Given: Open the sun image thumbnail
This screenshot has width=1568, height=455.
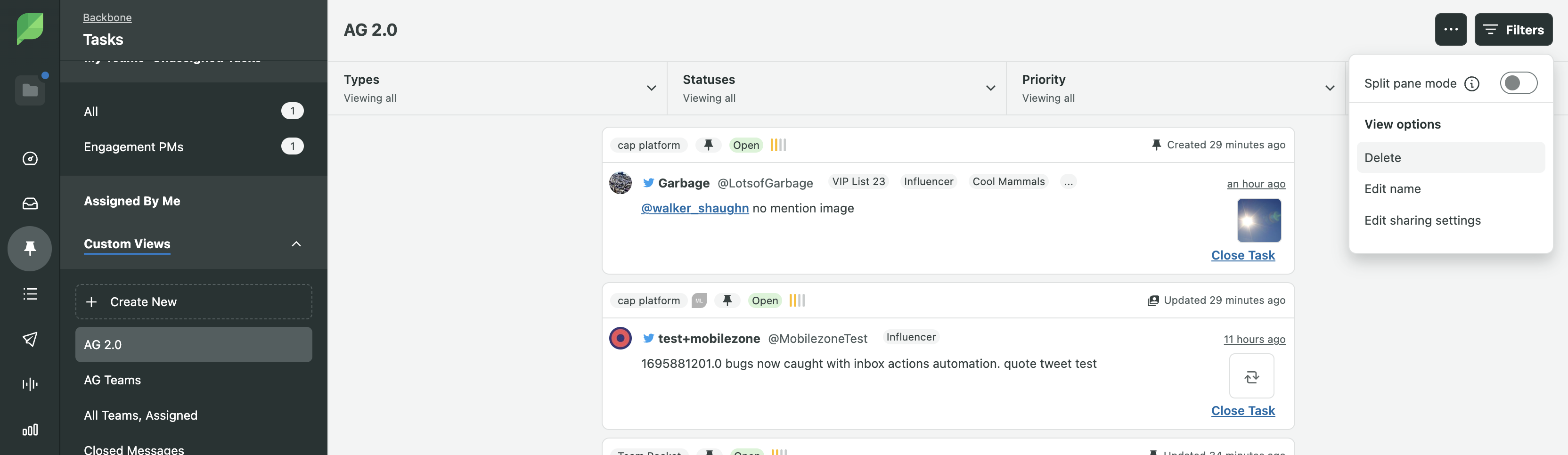Looking at the screenshot, I should pyautogui.click(x=1258, y=220).
